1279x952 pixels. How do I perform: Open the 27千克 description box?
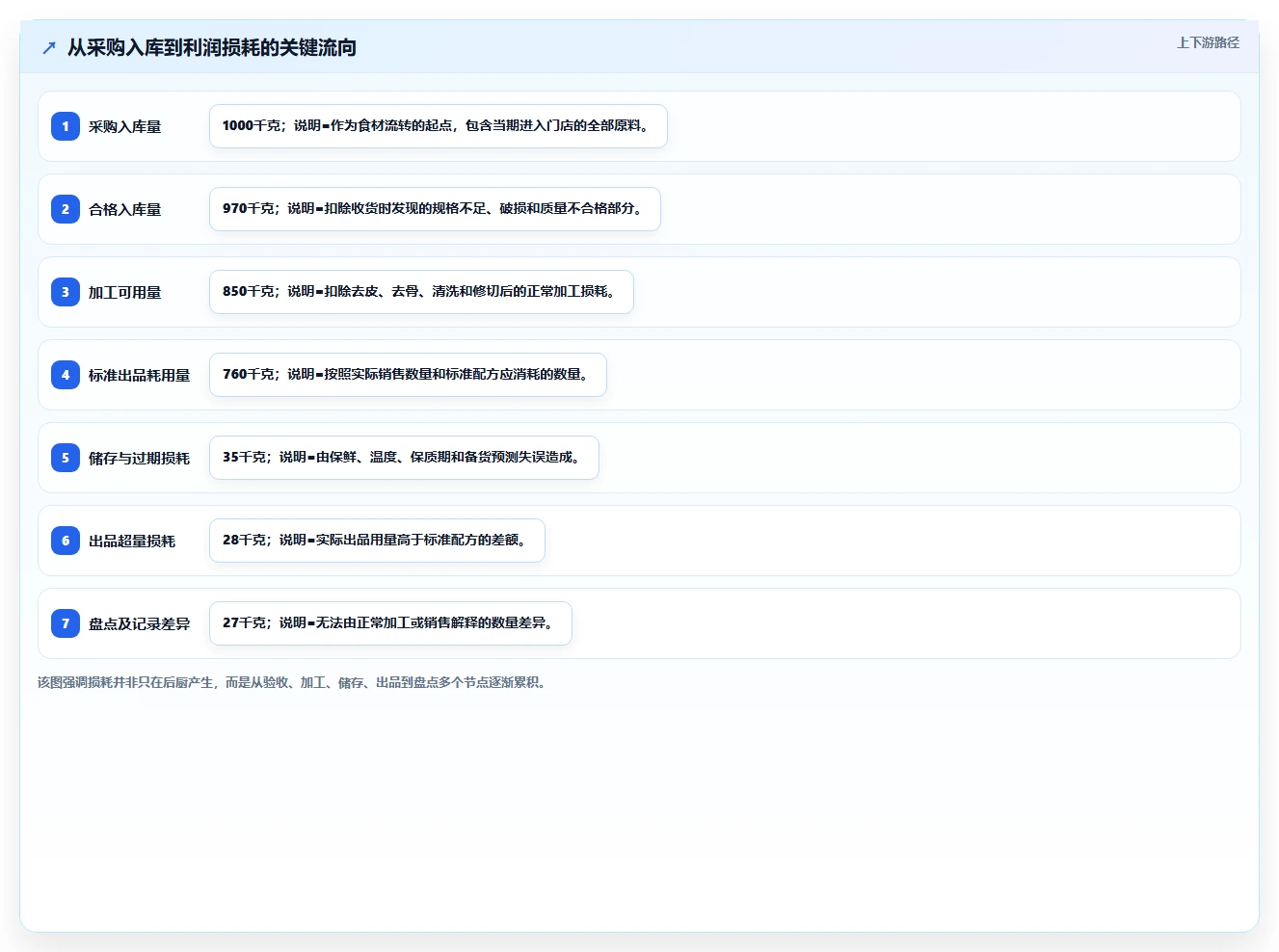390,623
